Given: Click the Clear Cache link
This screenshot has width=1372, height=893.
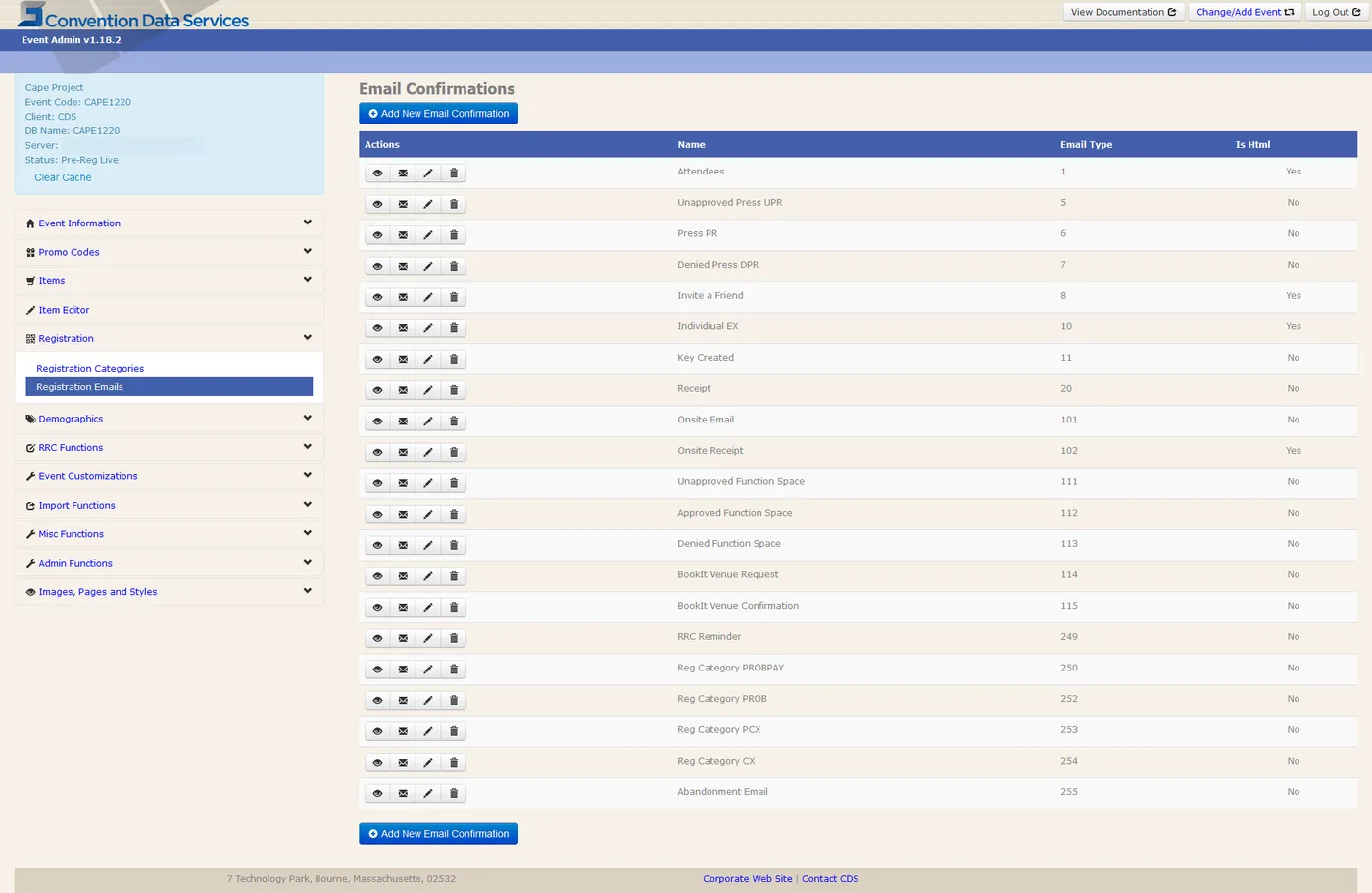Looking at the screenshot, I should click(x=63, y=177).
